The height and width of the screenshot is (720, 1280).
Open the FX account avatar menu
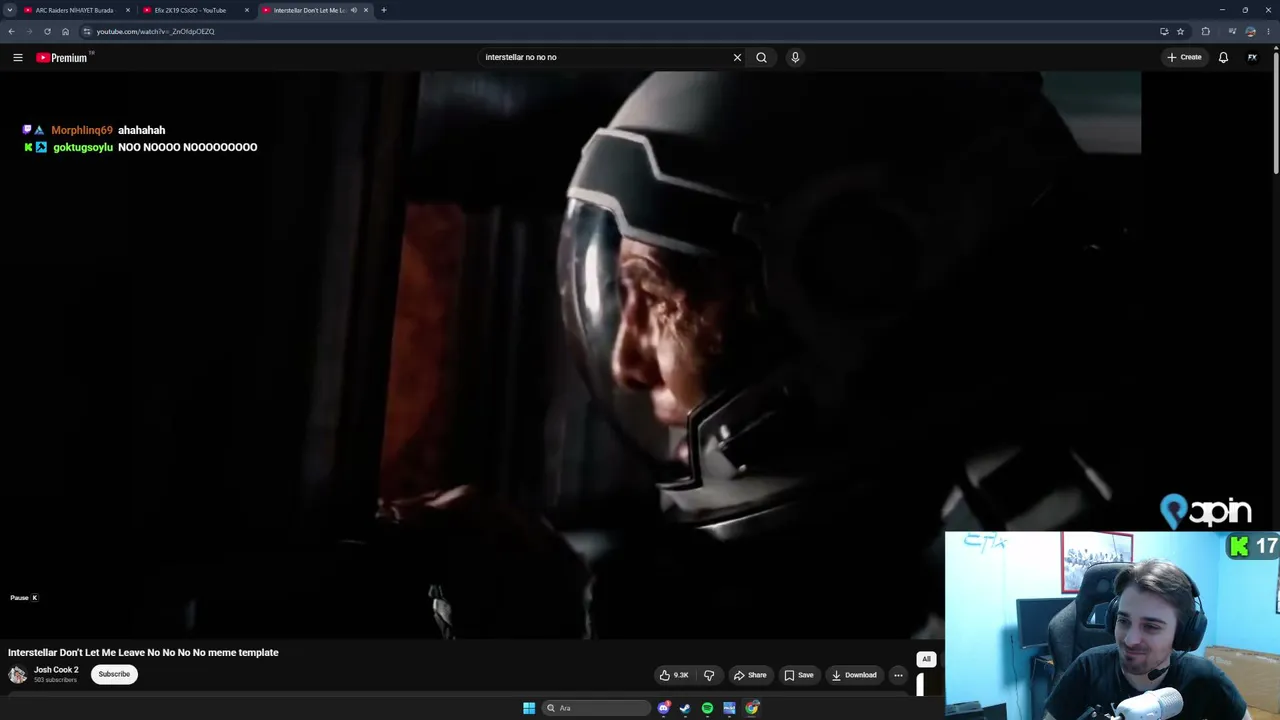(1252, 57)
